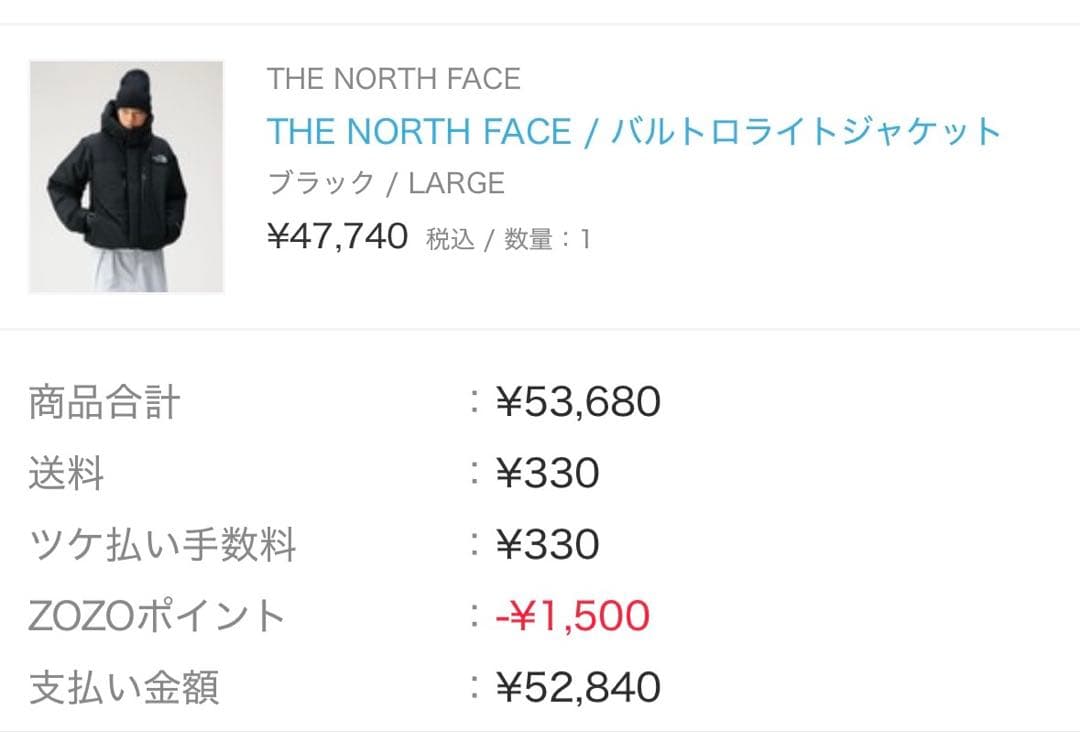Select the ブラック color text
The image size is (1080, 732).
coord(320,184)
